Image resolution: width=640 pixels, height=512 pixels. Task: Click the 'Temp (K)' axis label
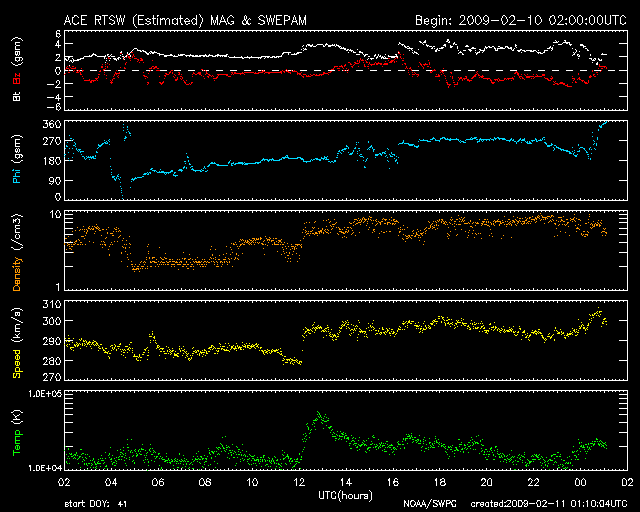tap(17, 433)
